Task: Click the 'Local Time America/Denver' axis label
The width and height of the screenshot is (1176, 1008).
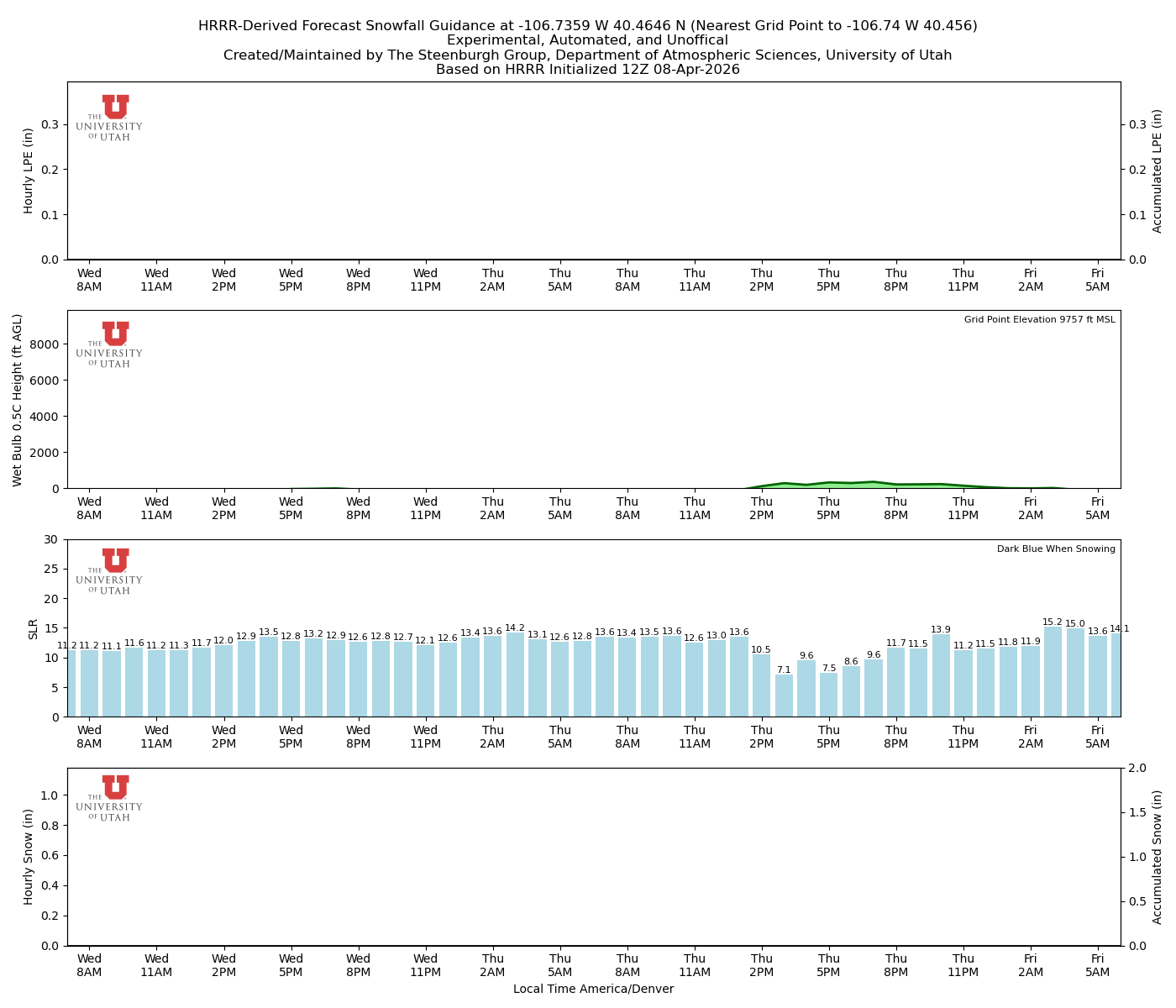Action: (x=593, y=990)
